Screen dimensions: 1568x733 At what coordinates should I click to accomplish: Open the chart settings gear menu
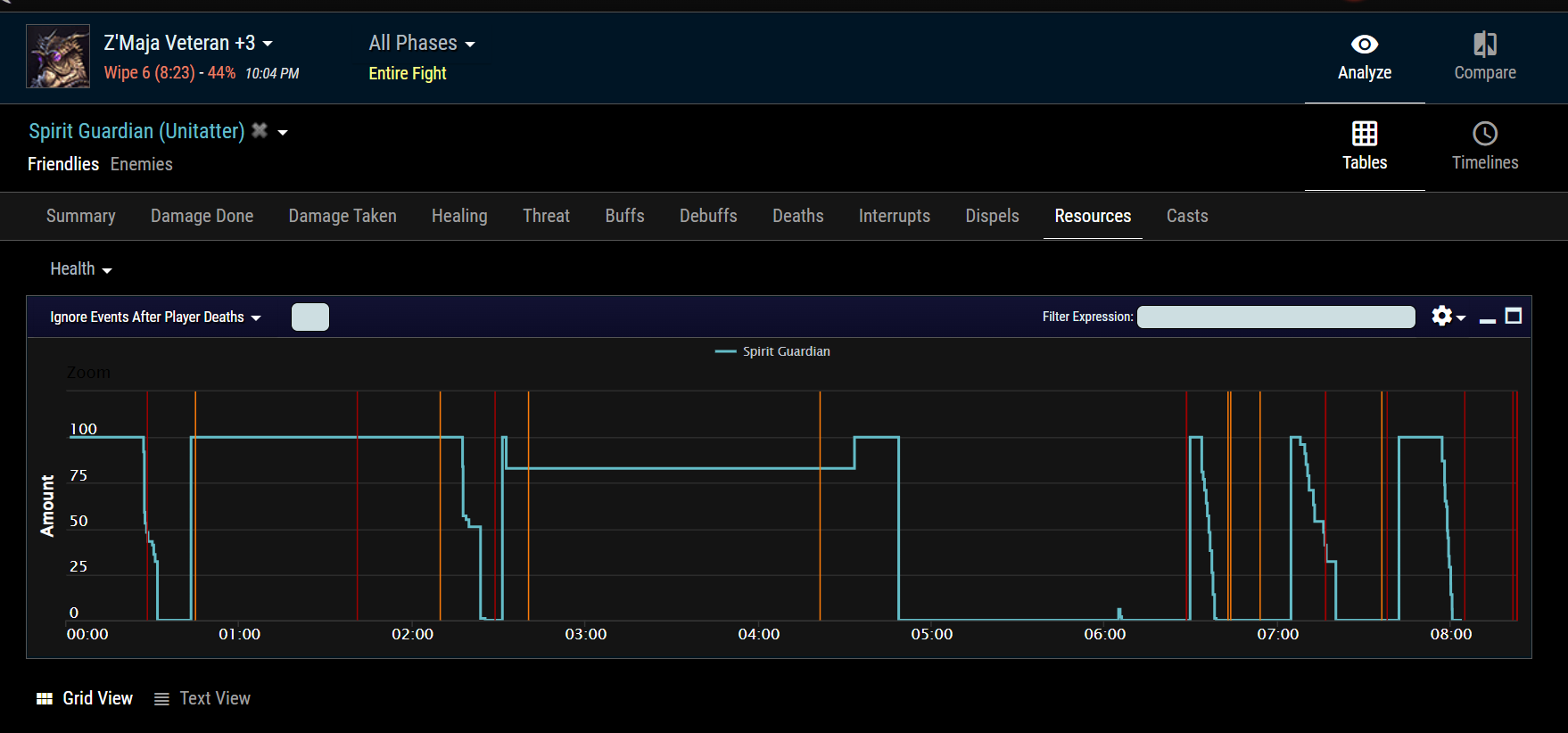pos(1448,316)
